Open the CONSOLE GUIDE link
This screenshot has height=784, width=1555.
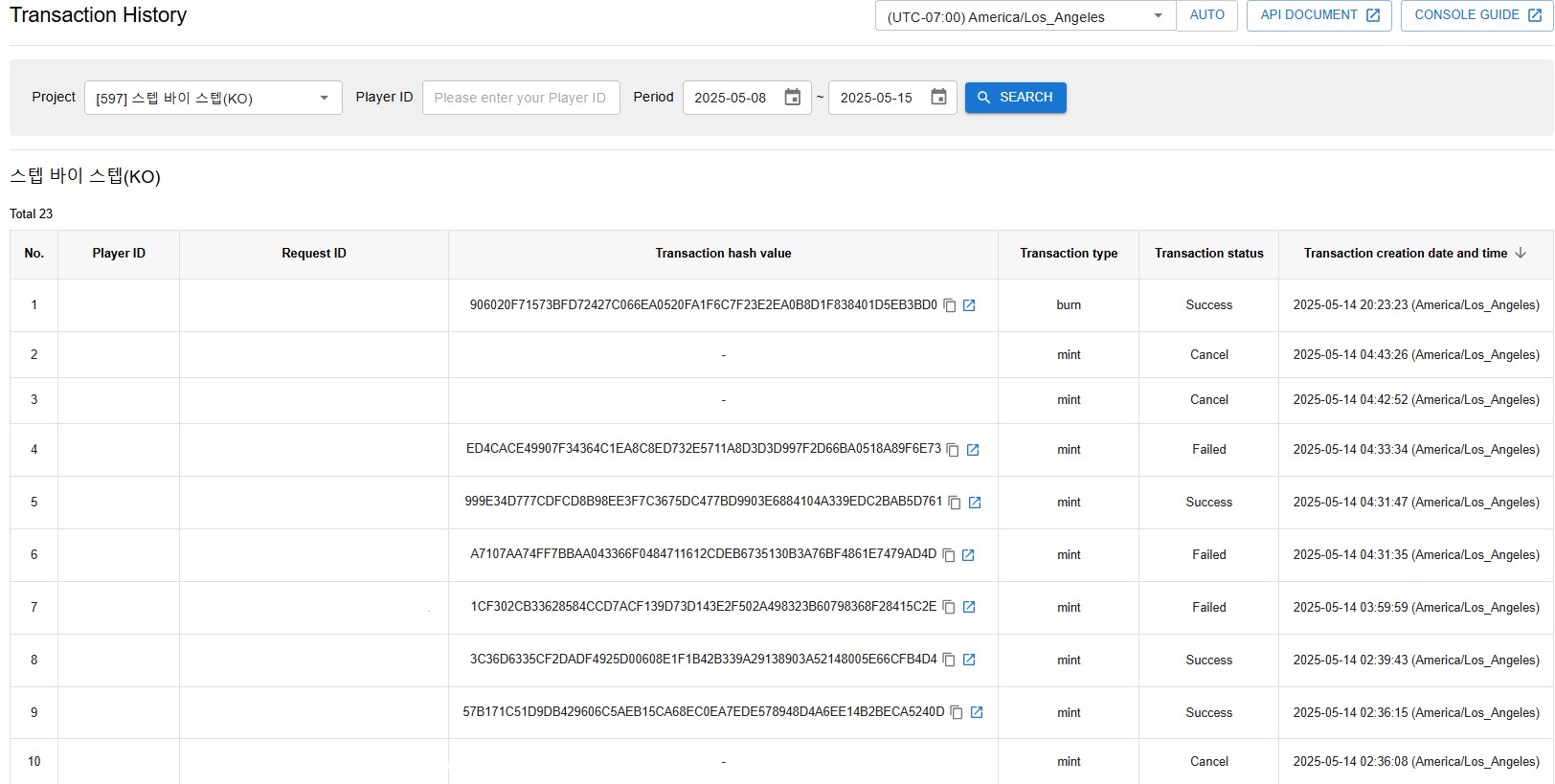point(1476,15)
